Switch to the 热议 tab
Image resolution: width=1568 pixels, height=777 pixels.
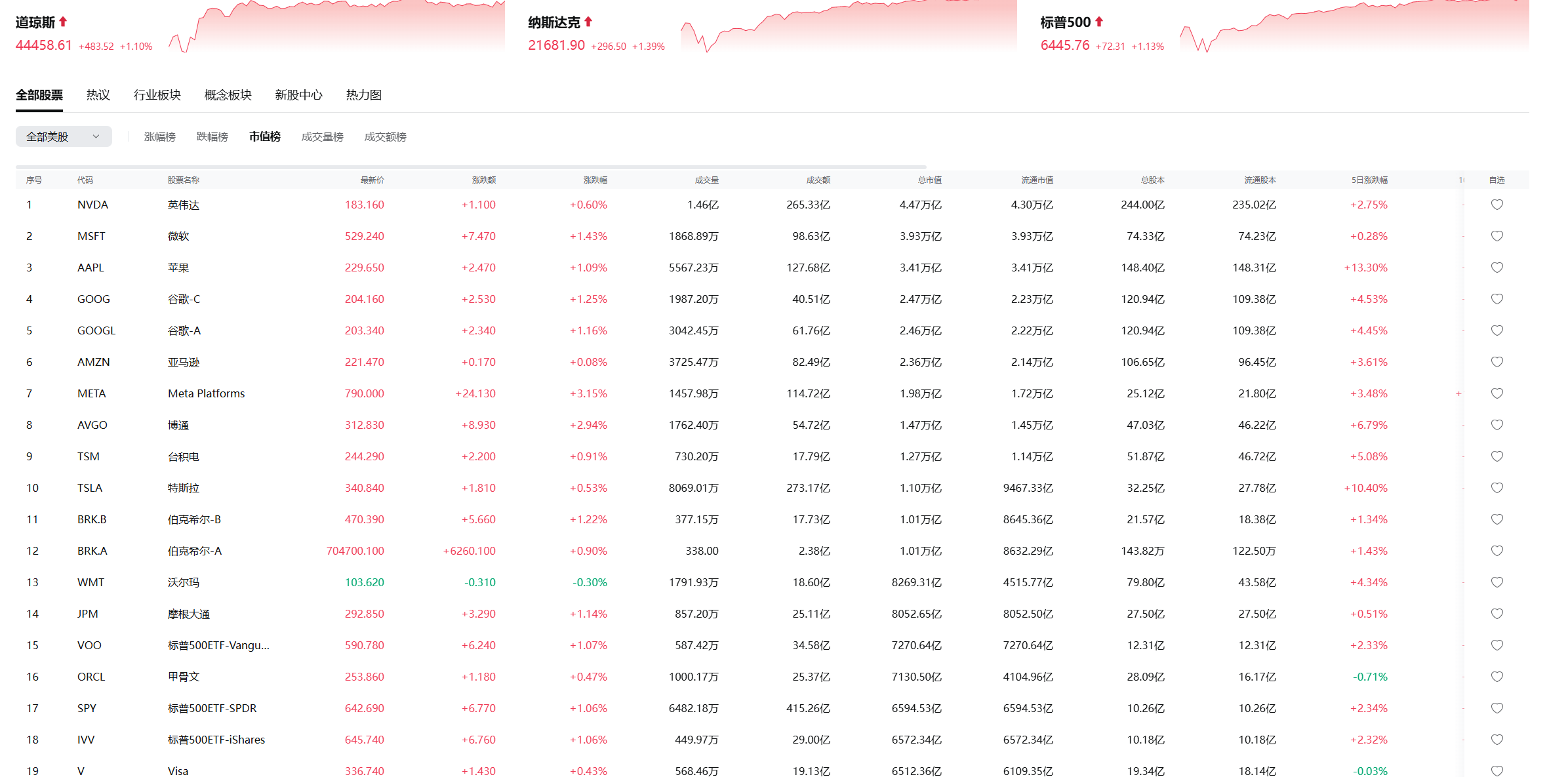coord(98,95)
